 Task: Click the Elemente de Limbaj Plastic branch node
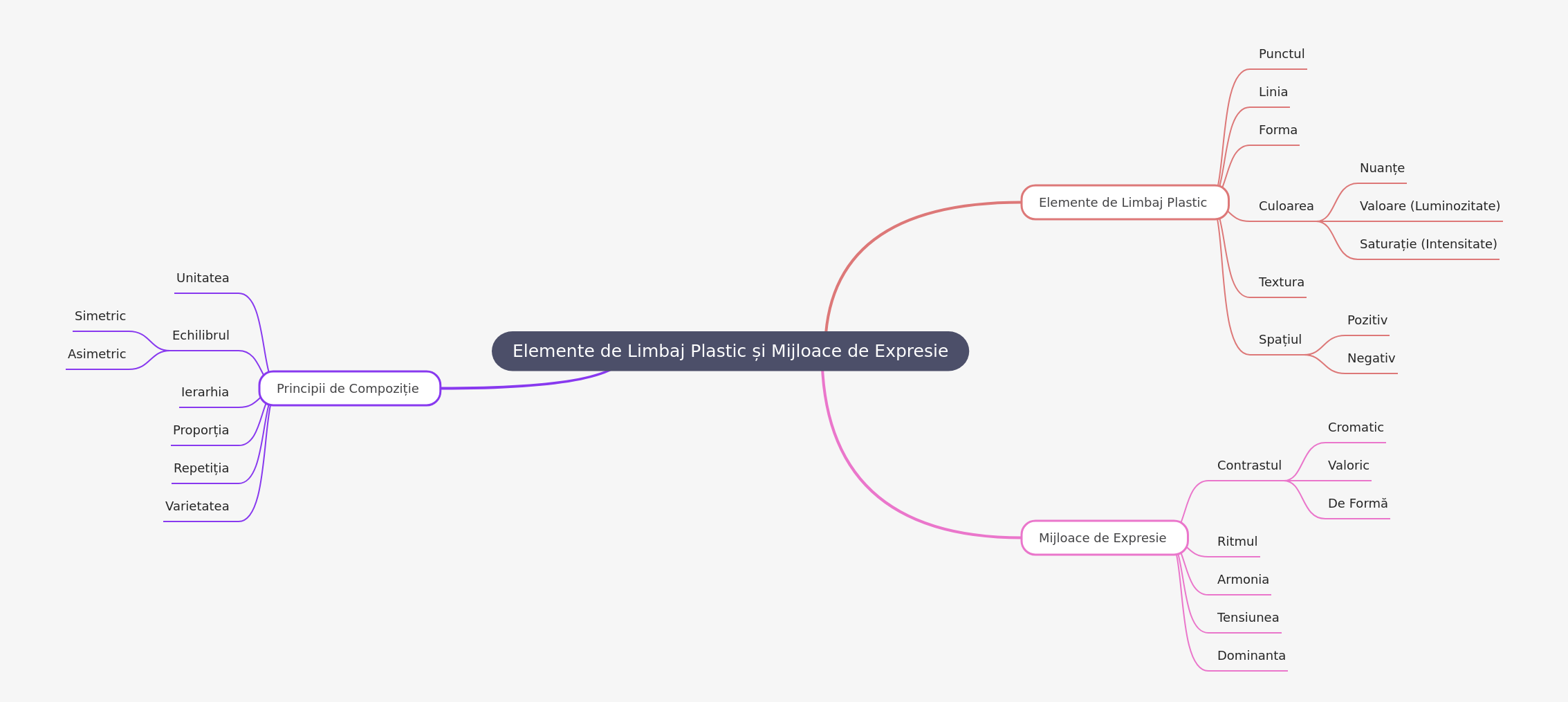click(1125, 203)
